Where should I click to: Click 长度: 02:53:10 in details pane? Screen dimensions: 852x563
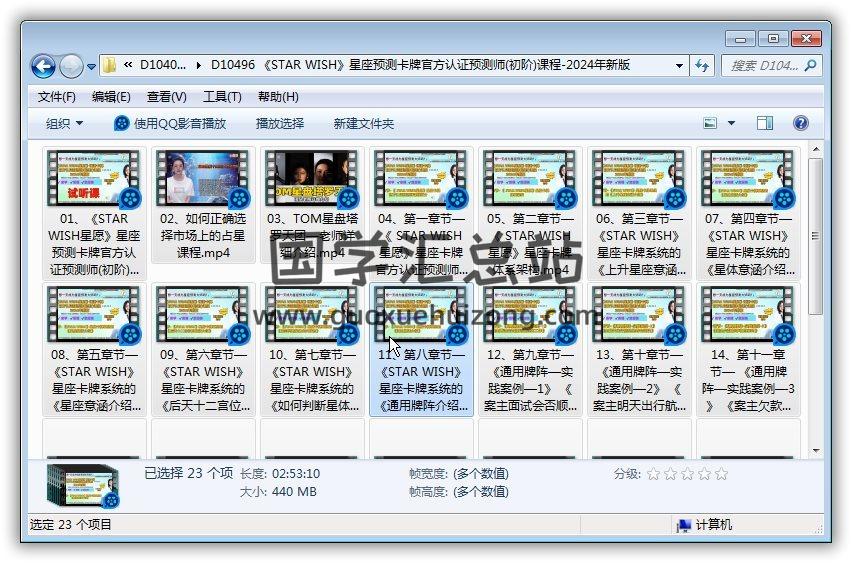tap(280, 474)
